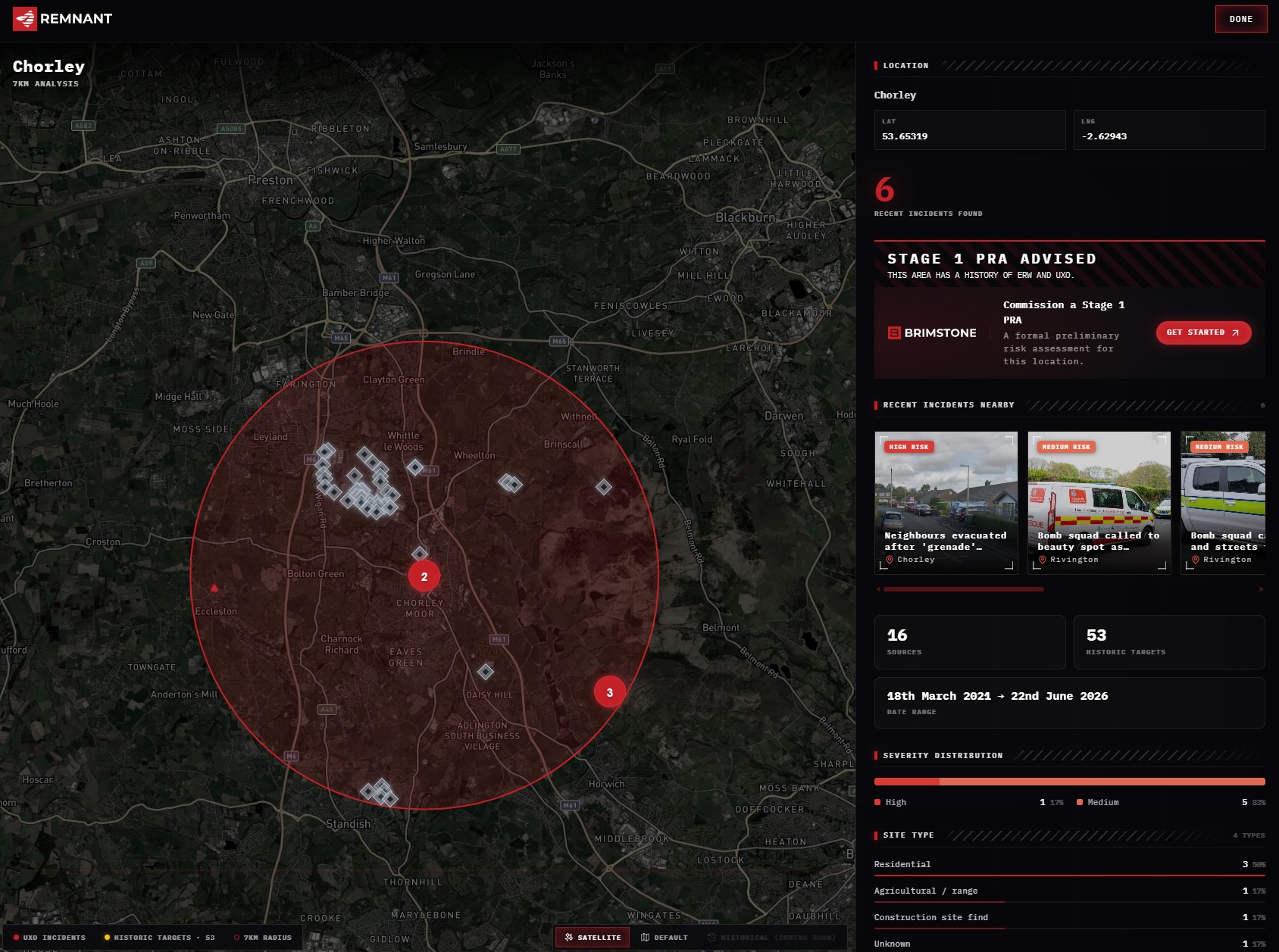Select the diamond marker near Whittle le Woods
The width and height of the screenshot is (1279, 952).
pyautogui.click(x=414, y=467)
